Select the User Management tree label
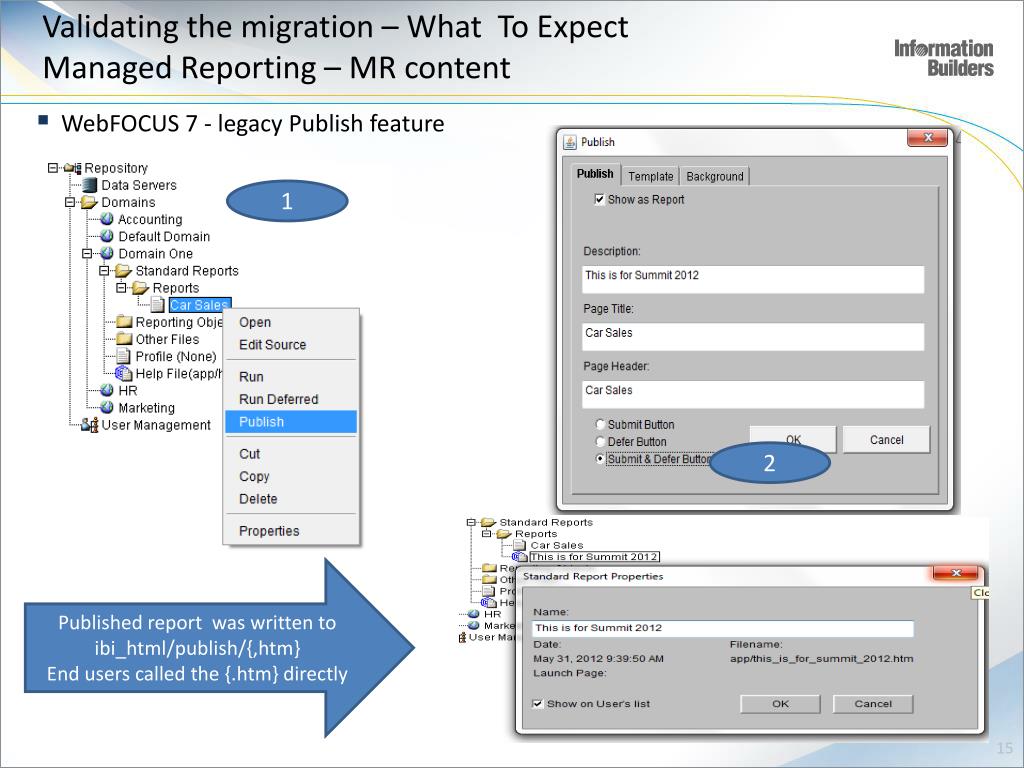This screenshot has width=1024, height=768. [x=155, y=424]
